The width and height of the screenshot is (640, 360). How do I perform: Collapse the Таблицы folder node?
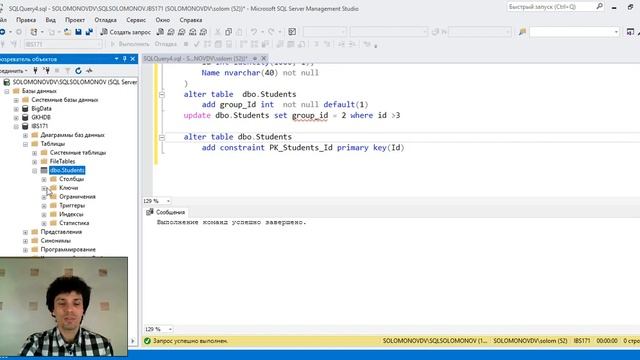point(25,144)
